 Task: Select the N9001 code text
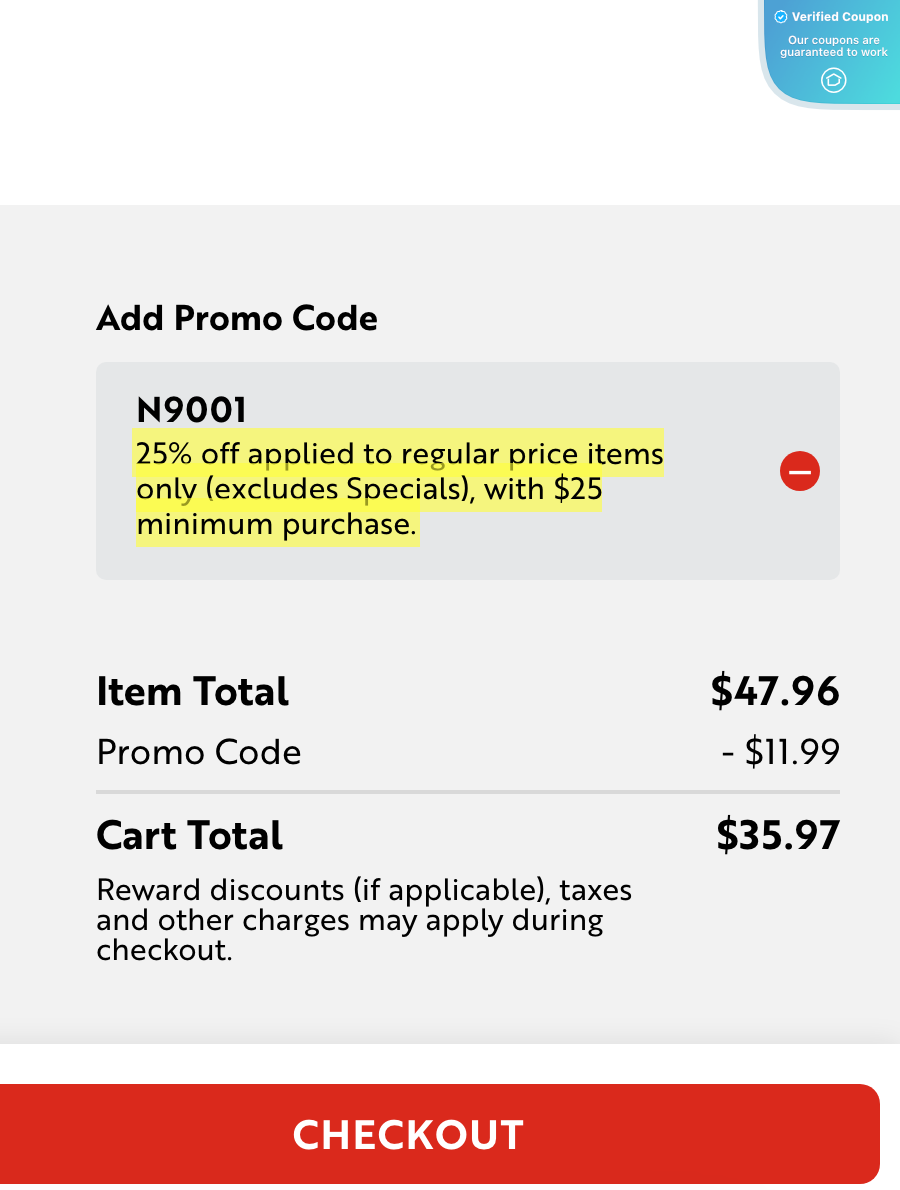tap(191, 409)
